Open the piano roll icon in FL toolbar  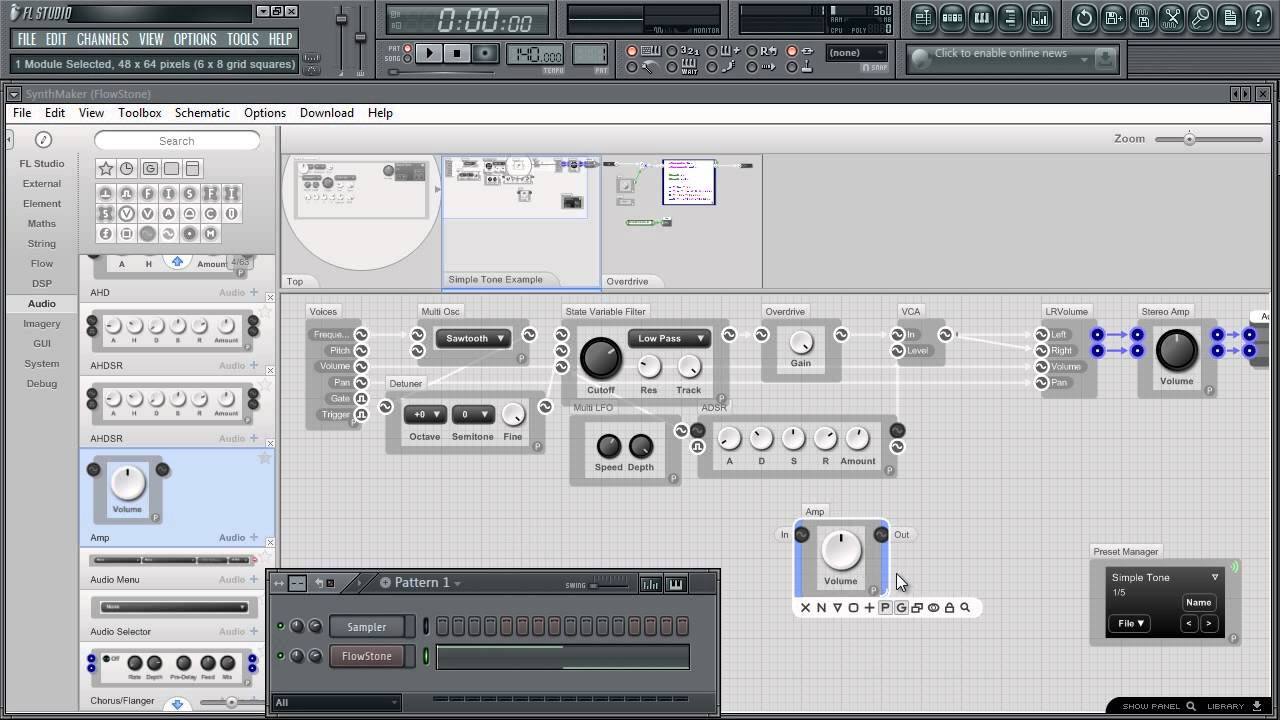pos(982,17)
